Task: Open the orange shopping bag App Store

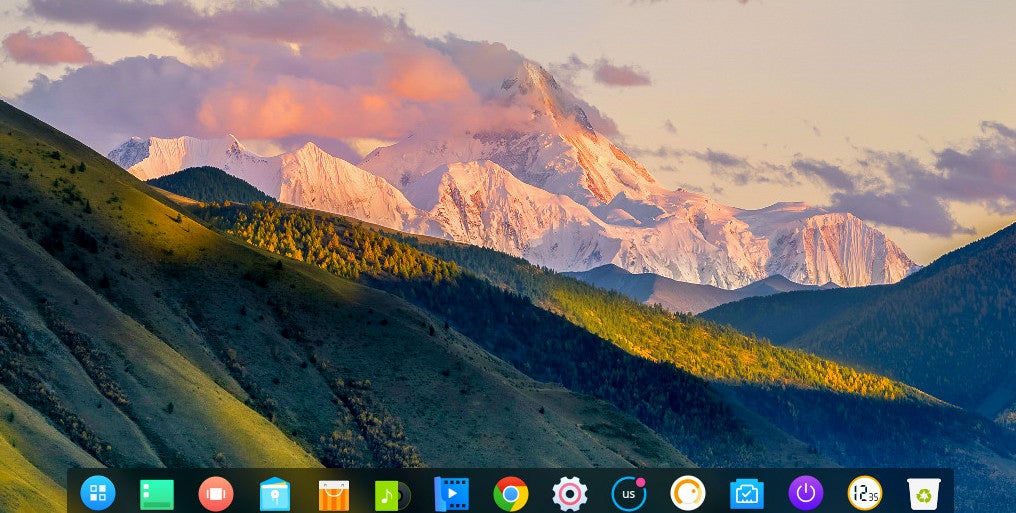Action: tap(334, 494)
